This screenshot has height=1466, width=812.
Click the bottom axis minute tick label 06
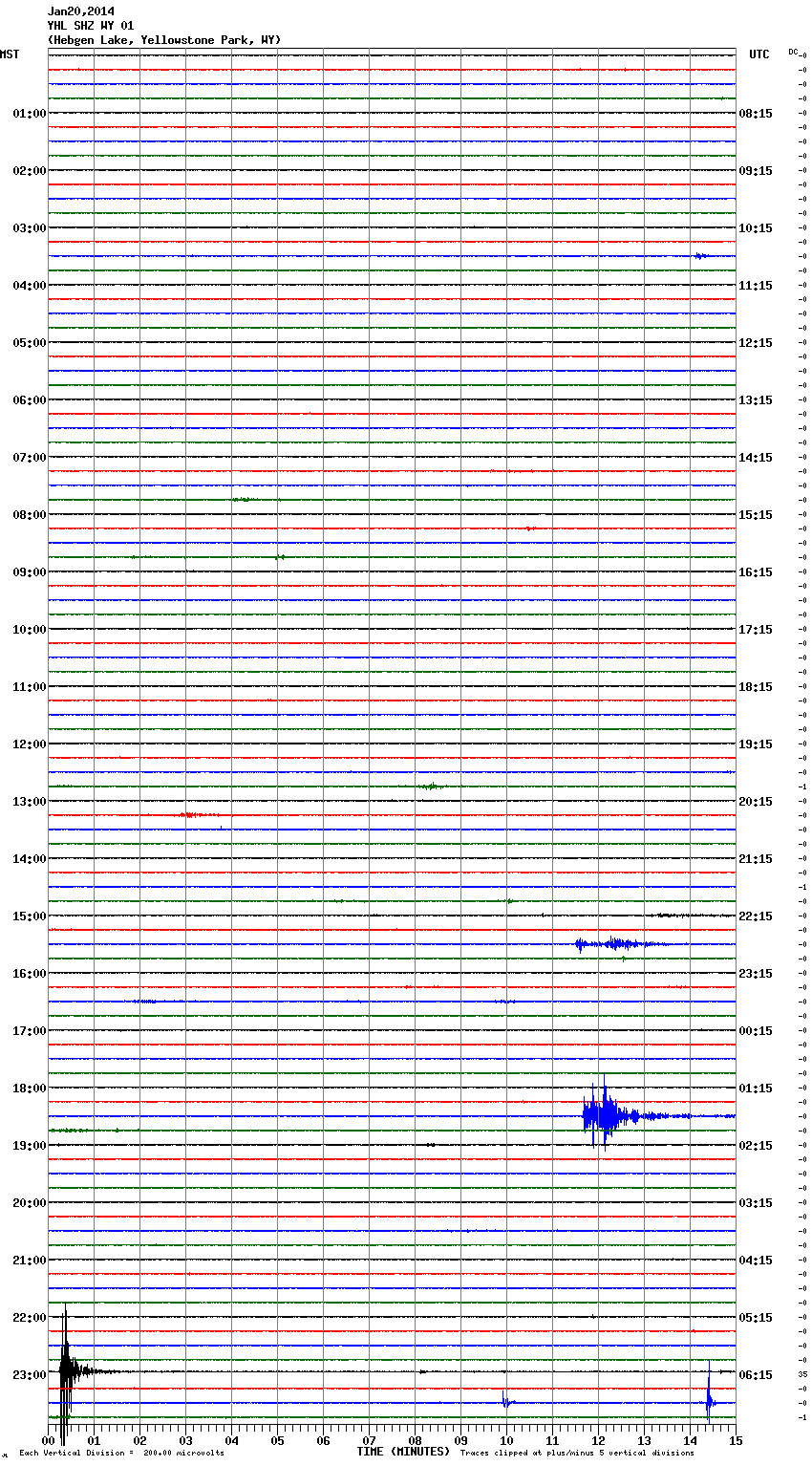coord(323,1440)
